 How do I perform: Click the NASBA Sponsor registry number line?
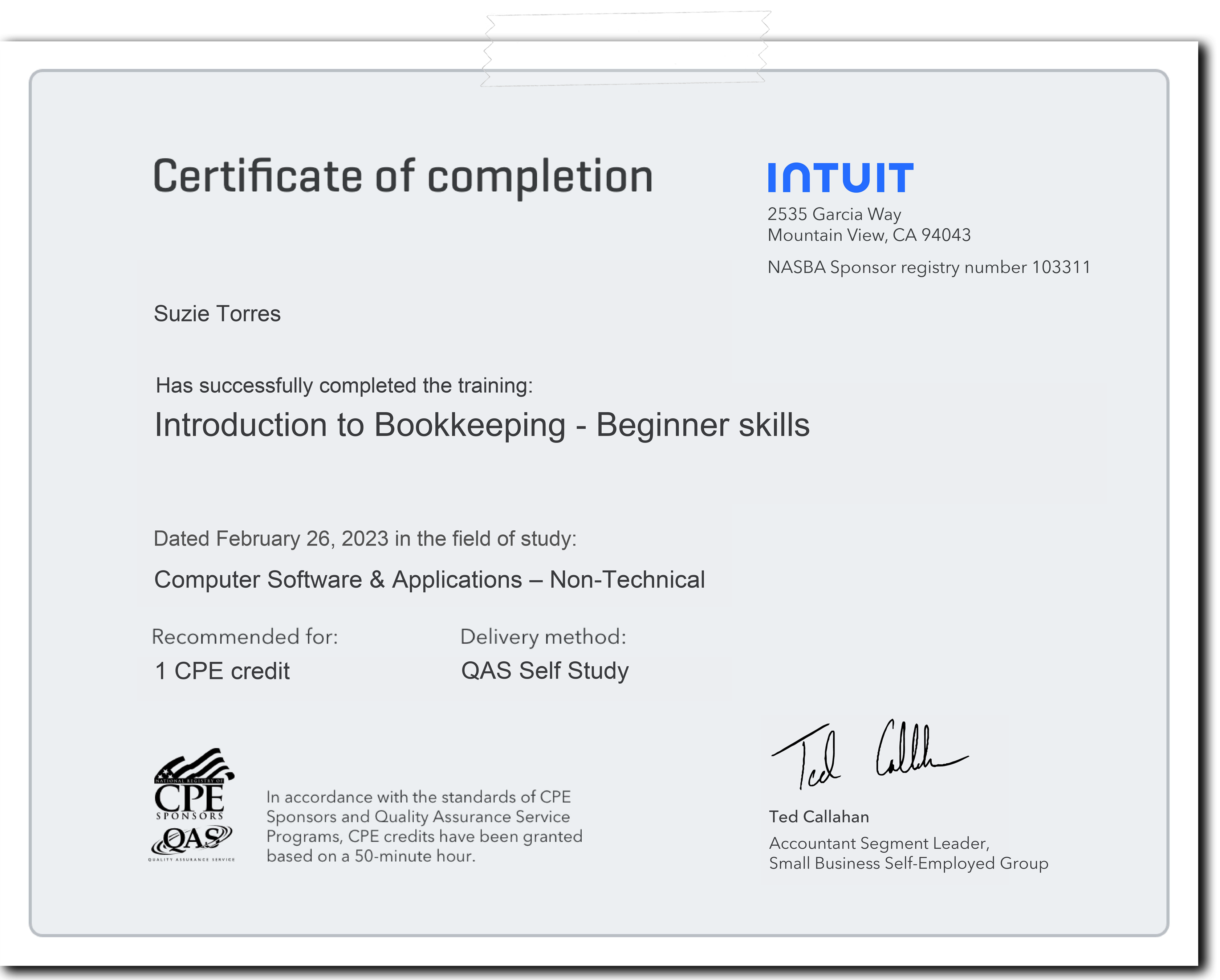pyautogui.click(x=928, y=267)
